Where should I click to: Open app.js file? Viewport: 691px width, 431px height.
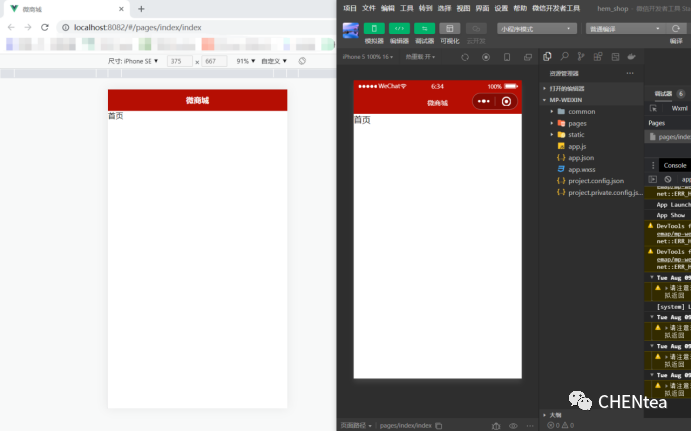591,146
